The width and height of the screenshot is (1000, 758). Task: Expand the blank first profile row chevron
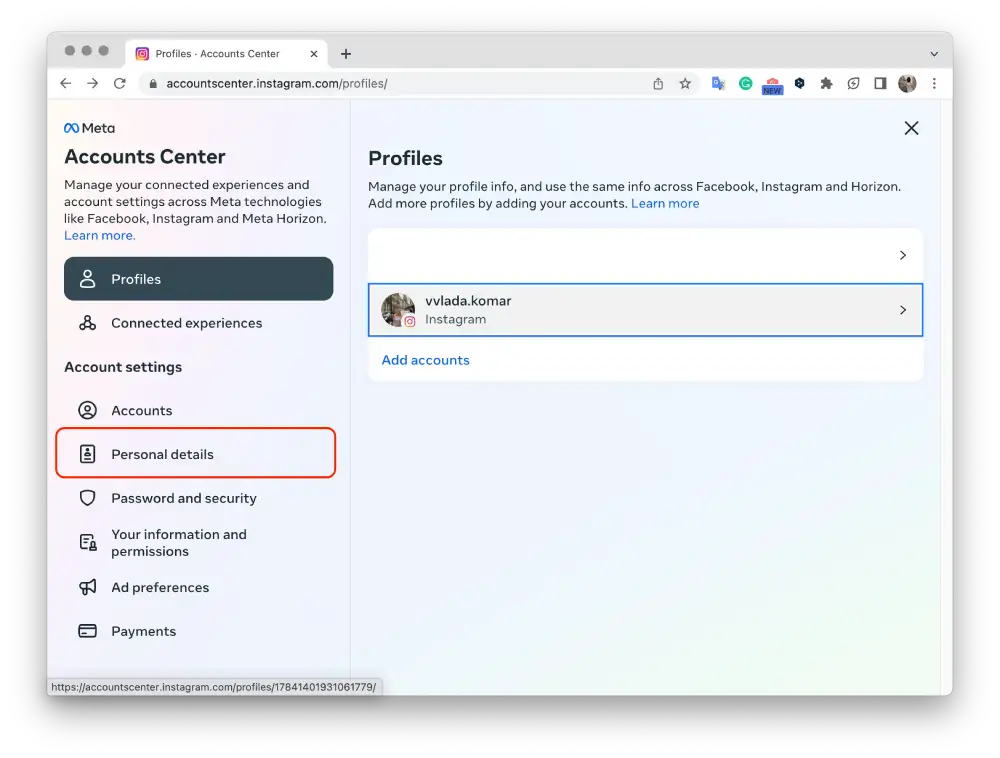(x=902, y=255)
